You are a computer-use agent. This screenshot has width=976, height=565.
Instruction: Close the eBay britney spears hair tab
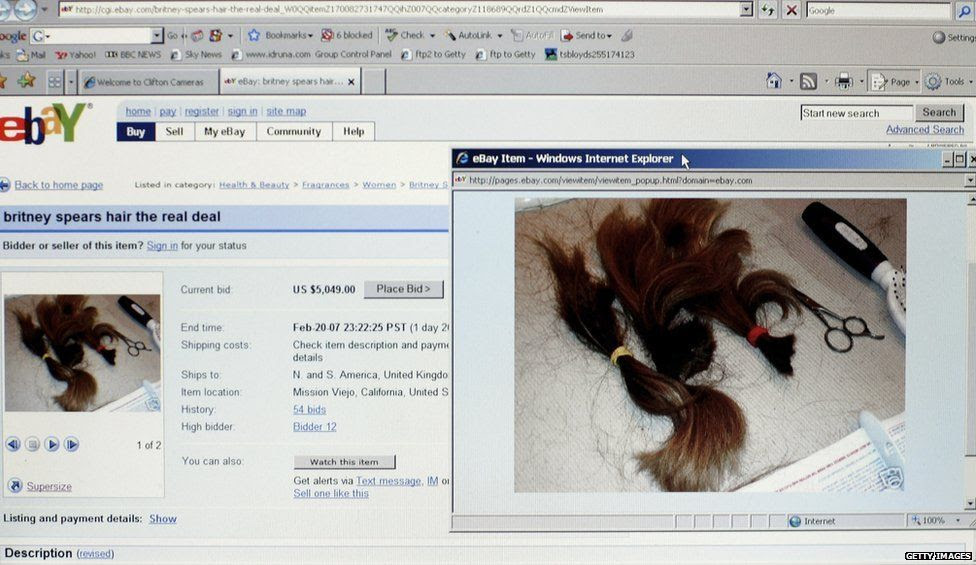click(x=351, y=82)
